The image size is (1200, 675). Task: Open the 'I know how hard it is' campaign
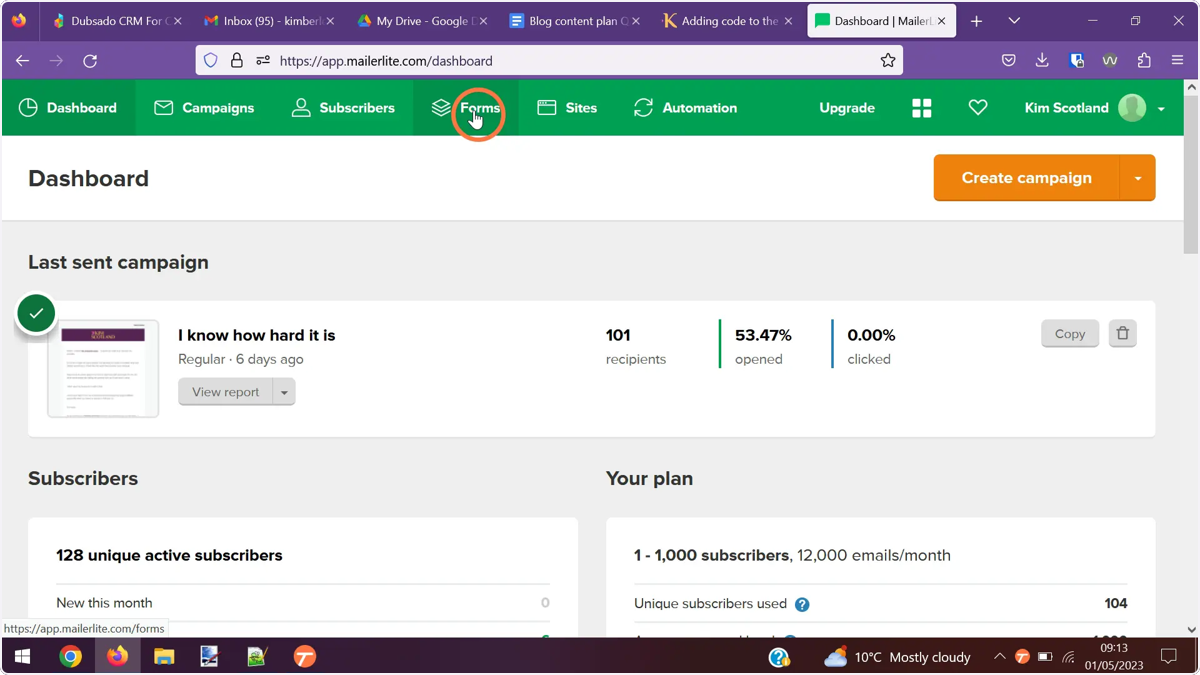(x=257, y=335)
